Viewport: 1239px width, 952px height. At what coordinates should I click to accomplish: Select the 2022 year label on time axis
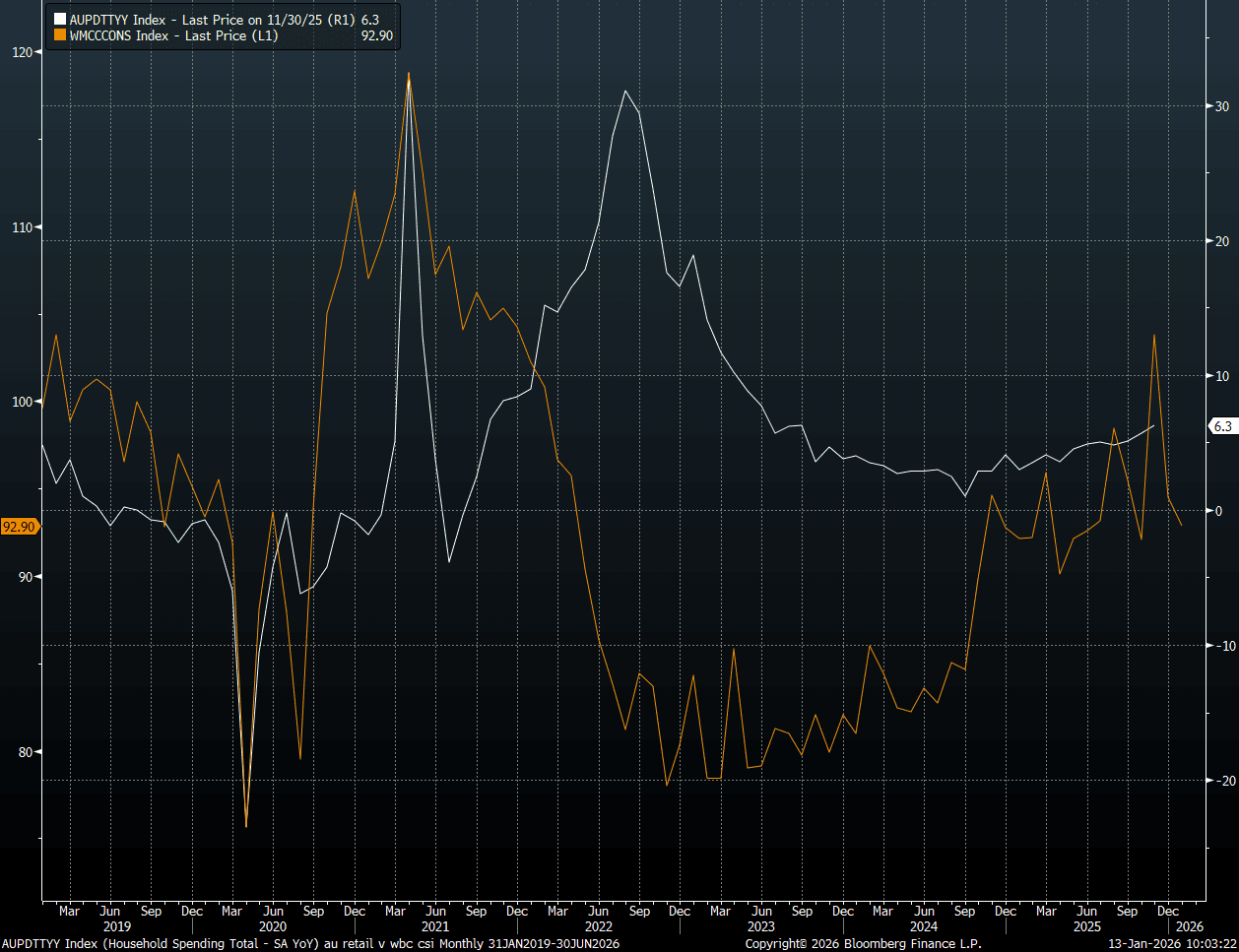tap(598, 926)
